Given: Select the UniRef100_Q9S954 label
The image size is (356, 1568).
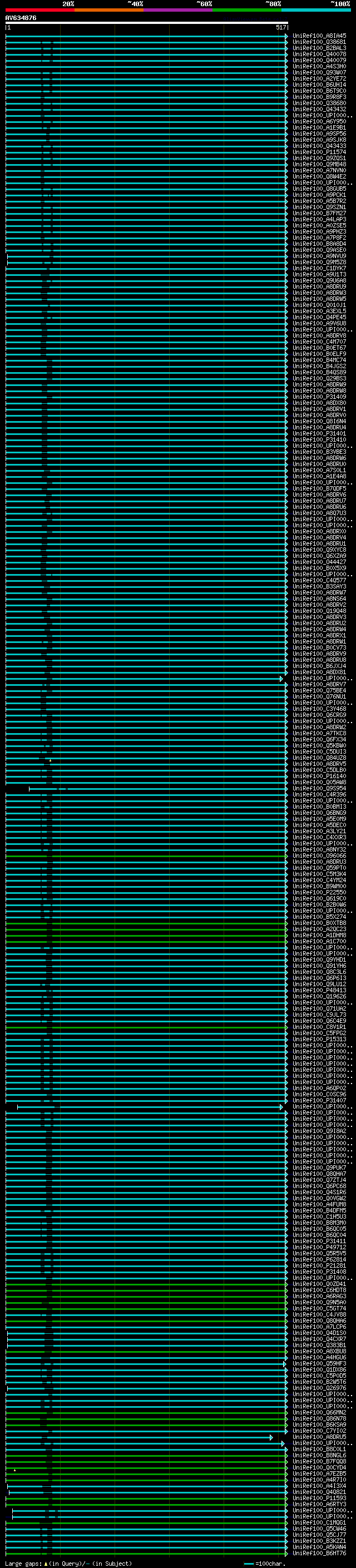Looking at the screenshot, I should pos(319,788).
